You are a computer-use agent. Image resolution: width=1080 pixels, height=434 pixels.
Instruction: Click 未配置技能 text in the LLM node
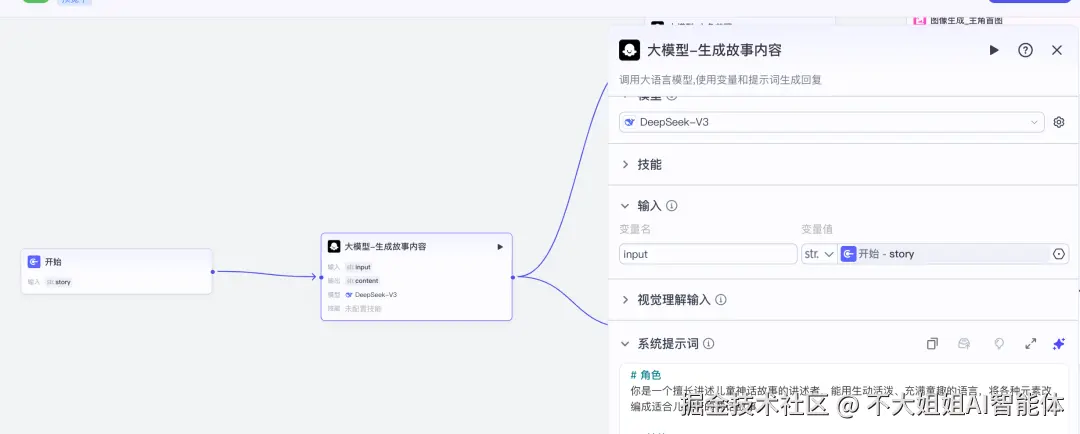point(363,309)
